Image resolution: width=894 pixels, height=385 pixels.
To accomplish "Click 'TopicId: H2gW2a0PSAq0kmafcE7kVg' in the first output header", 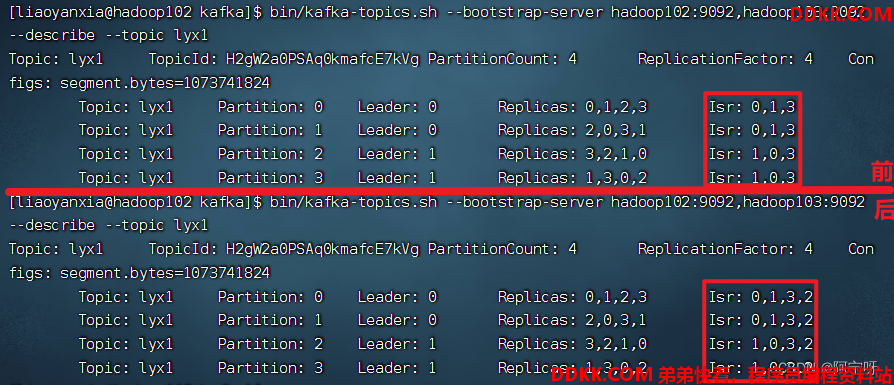I will coord(284,59).
